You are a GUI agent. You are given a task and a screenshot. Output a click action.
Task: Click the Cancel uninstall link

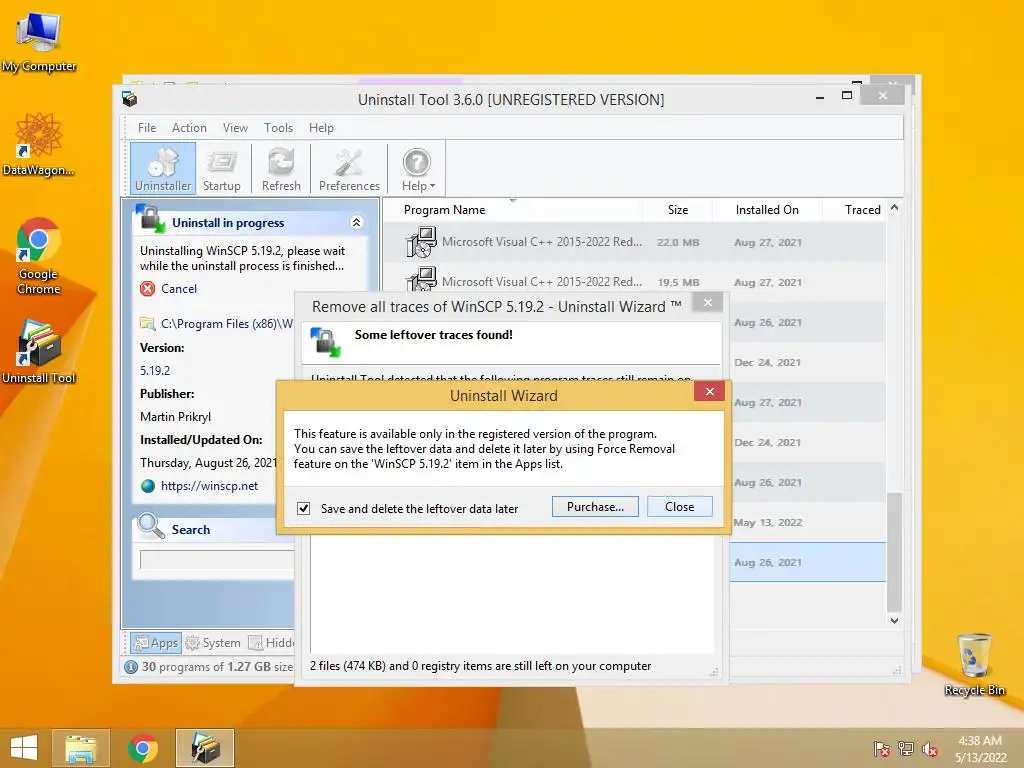[179, 289]
